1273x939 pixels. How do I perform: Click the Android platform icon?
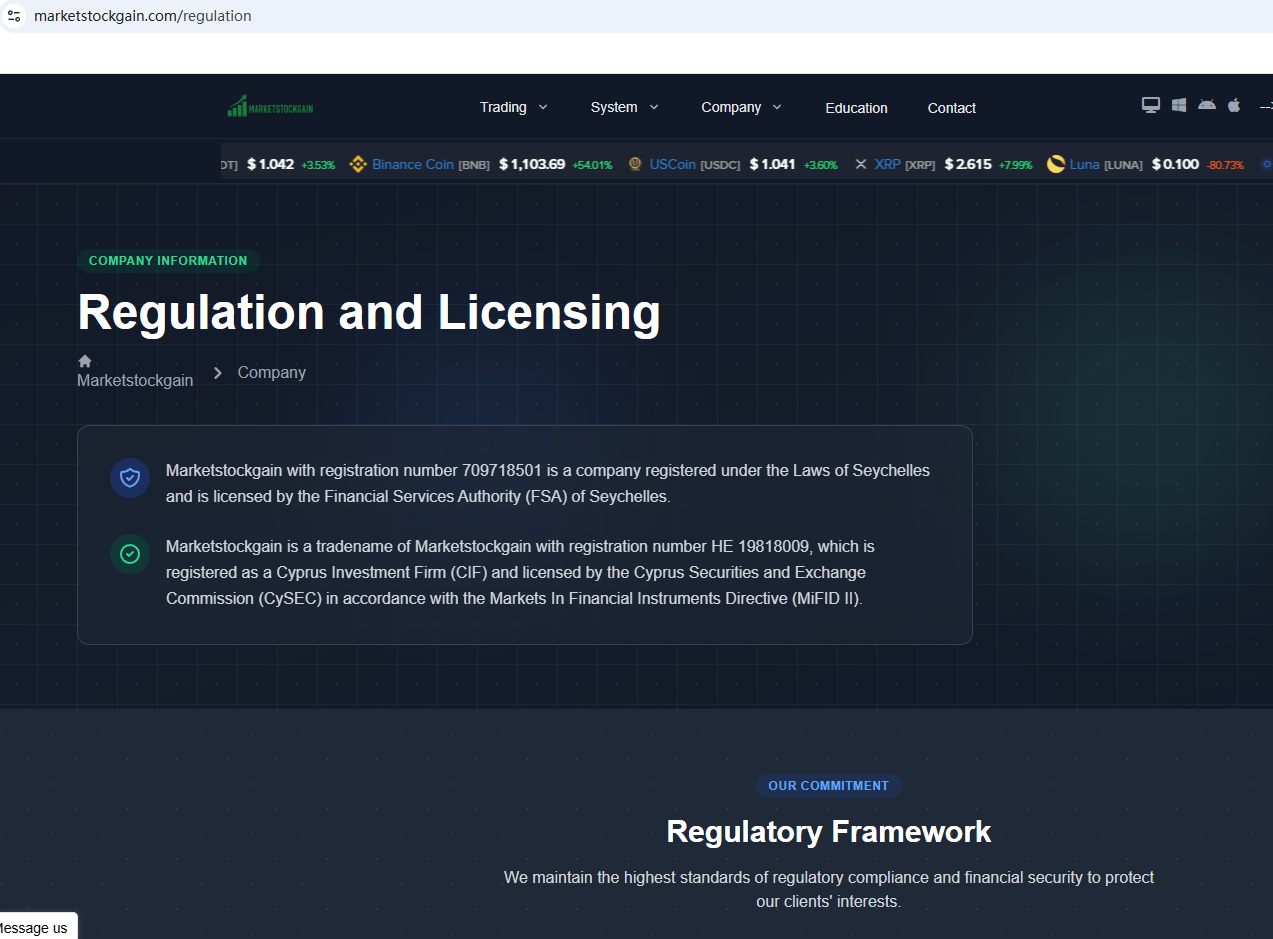1207,105
